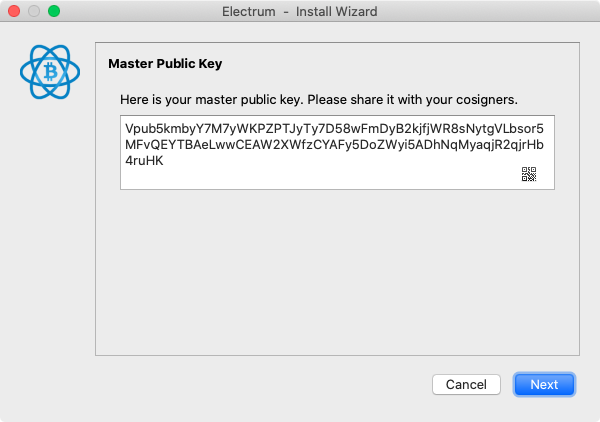The height and width of the screenshot is (422, 600).
Task: Click the "Electrum - Install Wizard" title bar
Action: pos(300,11)
